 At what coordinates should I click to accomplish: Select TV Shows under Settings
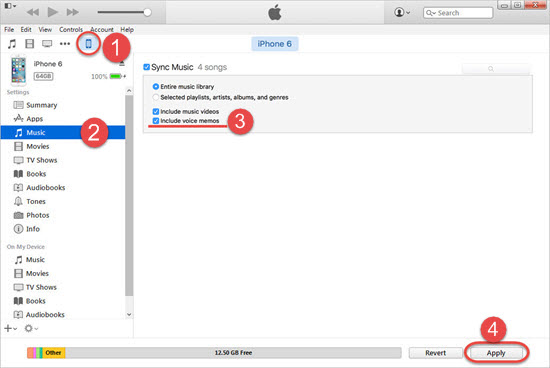pyautogui.click(x=41, y=160)
